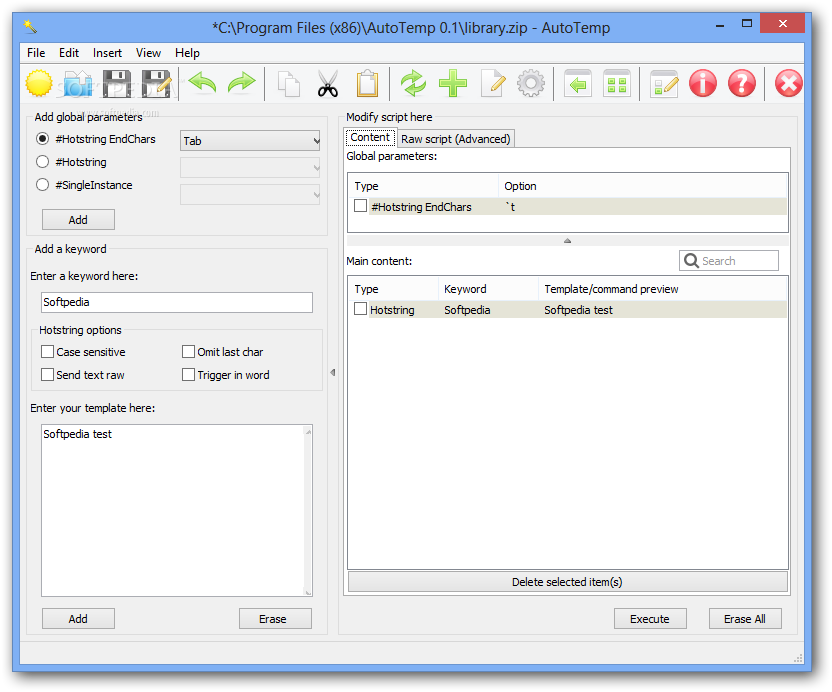Click the green circular refresh arrows icon
Image resolution: width=832 pixels, height=692 pixels.
[x=413, y=83]
